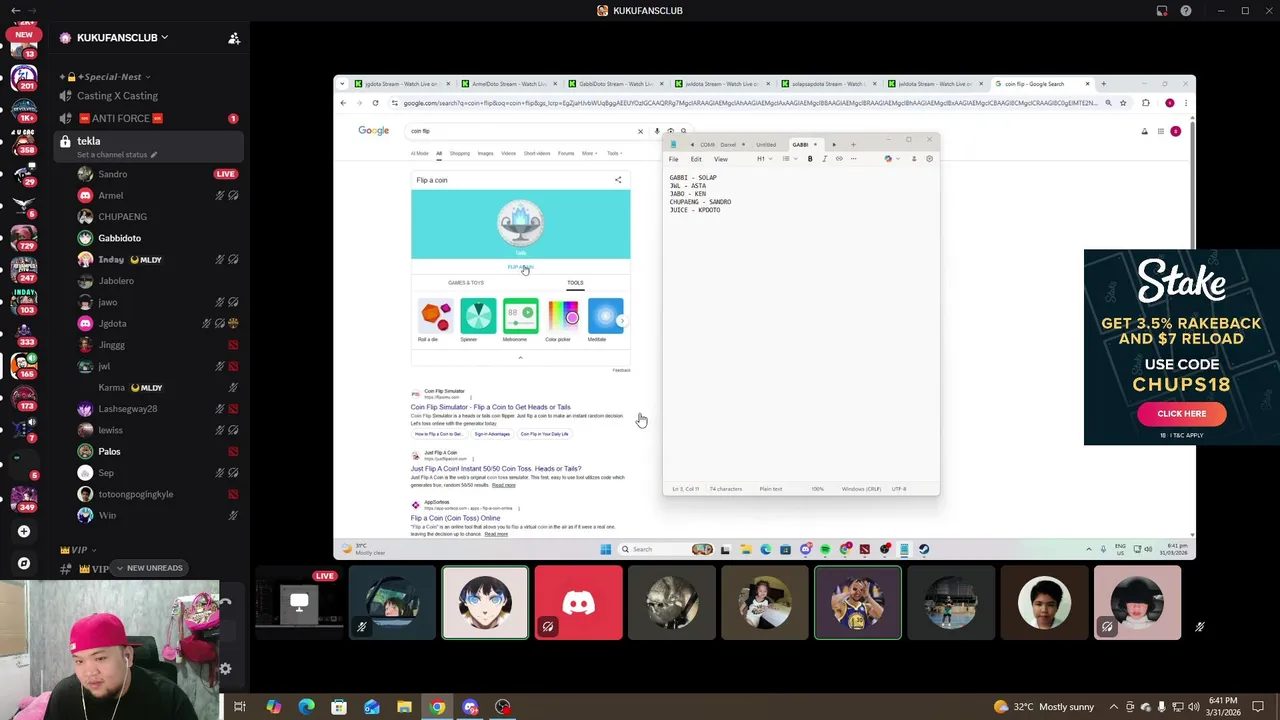
Task: Open the AI Mode search tab
Action: [419, 153]
